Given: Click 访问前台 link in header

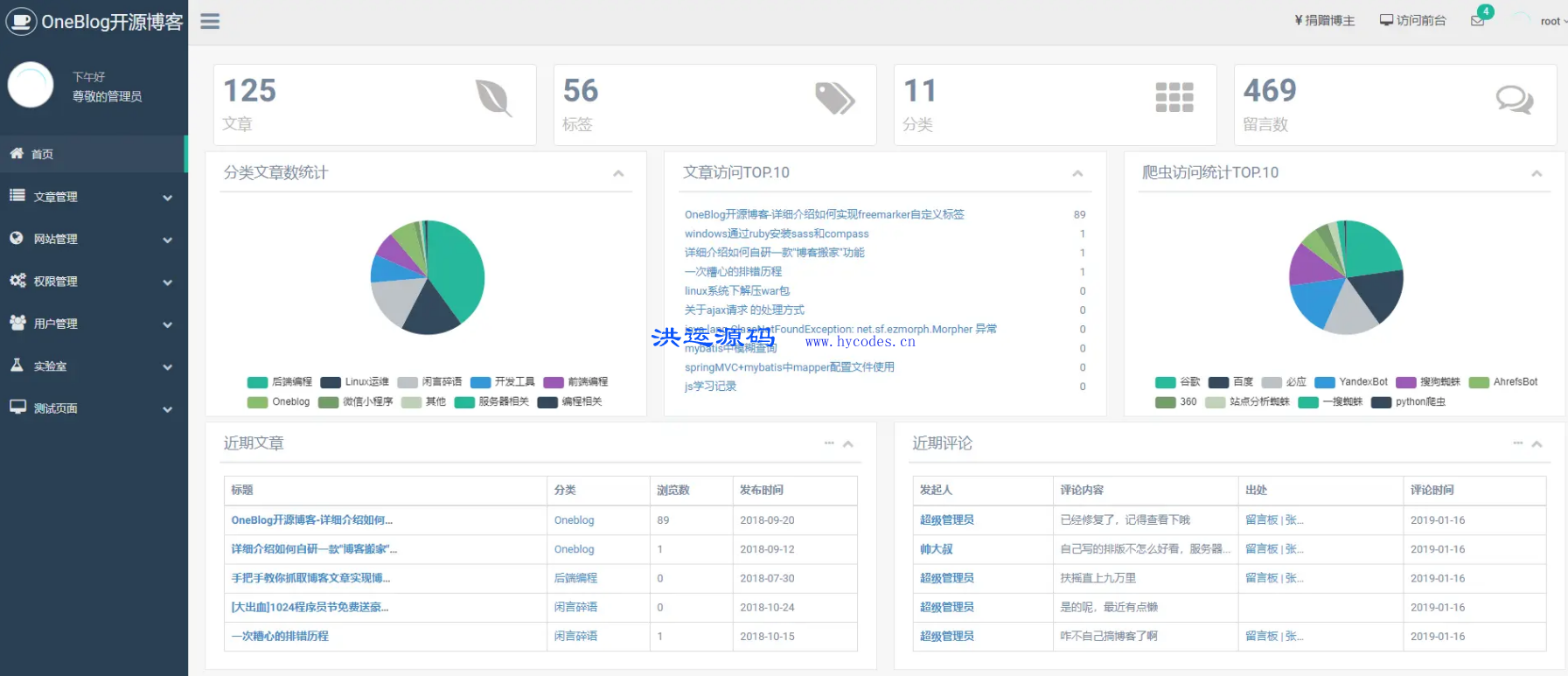Looking at the screenshot, I should [1412, 20].
